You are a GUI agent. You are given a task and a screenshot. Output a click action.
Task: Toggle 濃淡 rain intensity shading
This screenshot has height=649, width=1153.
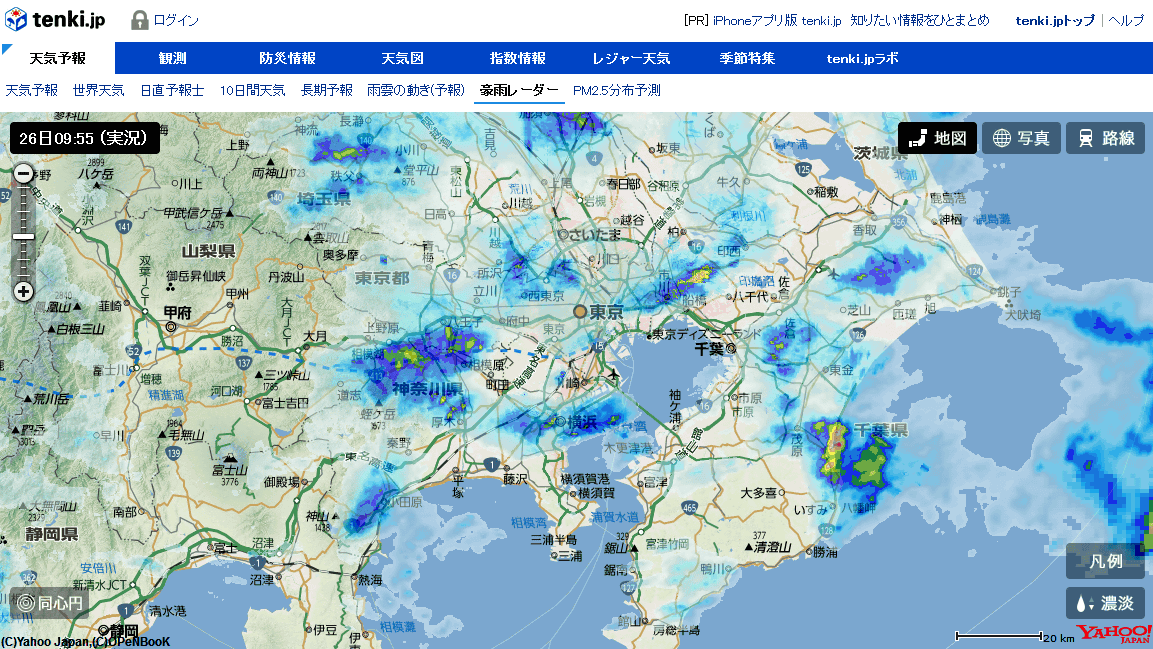(1105, 603)
